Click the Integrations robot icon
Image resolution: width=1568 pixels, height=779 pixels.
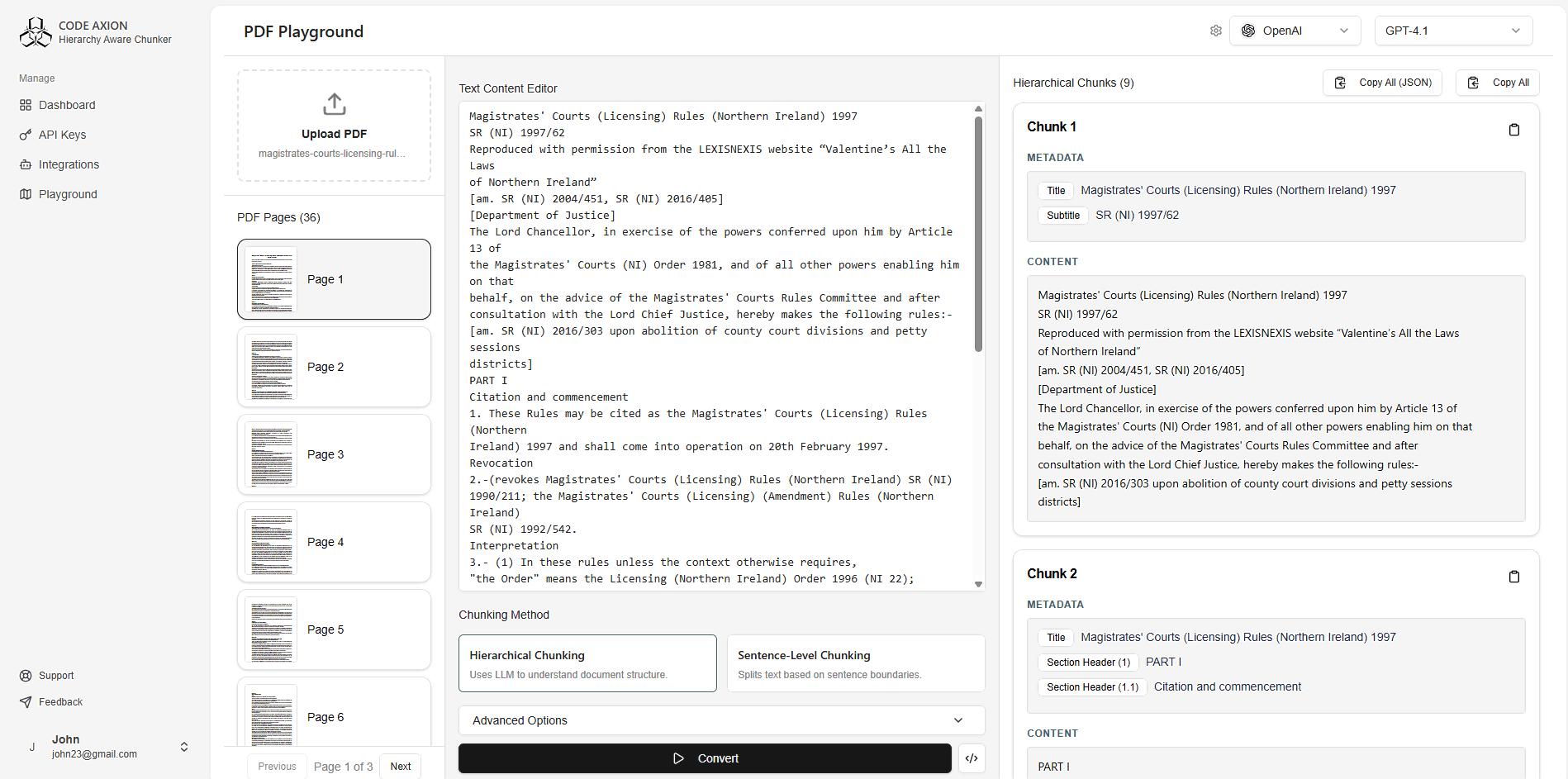tap(26, 164)
